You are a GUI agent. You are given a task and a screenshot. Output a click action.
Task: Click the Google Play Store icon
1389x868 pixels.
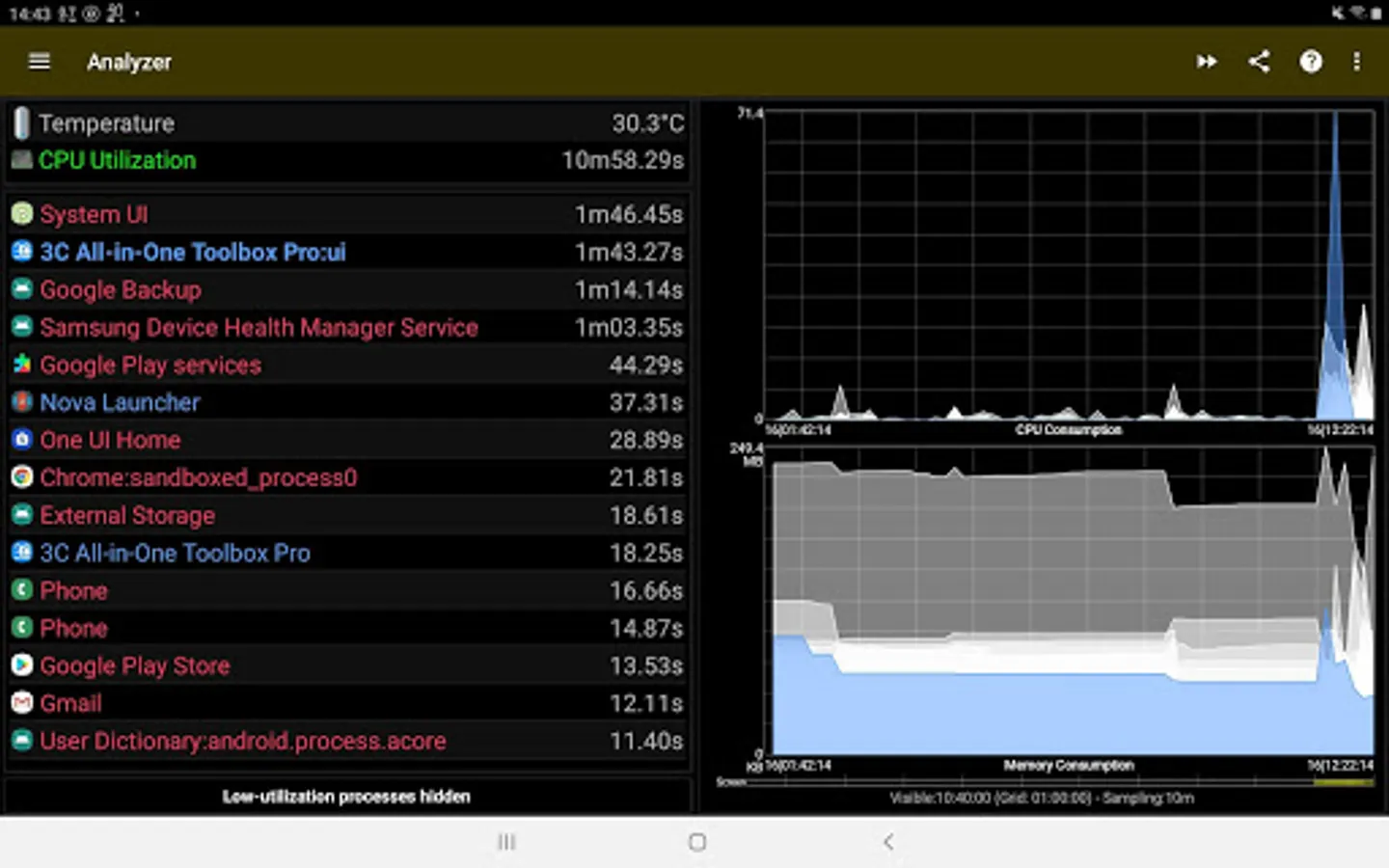point(22,665)
